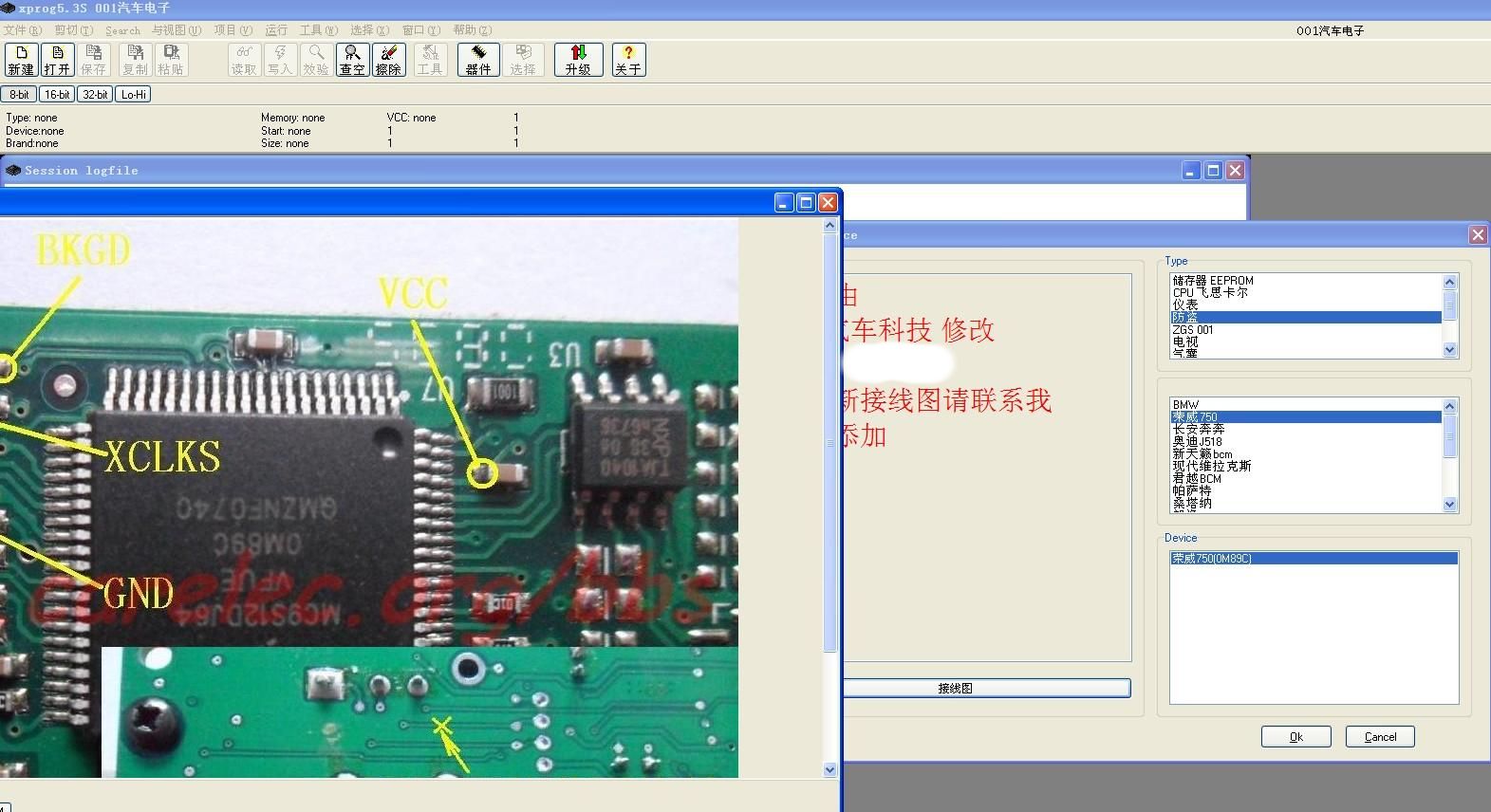Open the 剪切 menu

click(x=74, y=30)
